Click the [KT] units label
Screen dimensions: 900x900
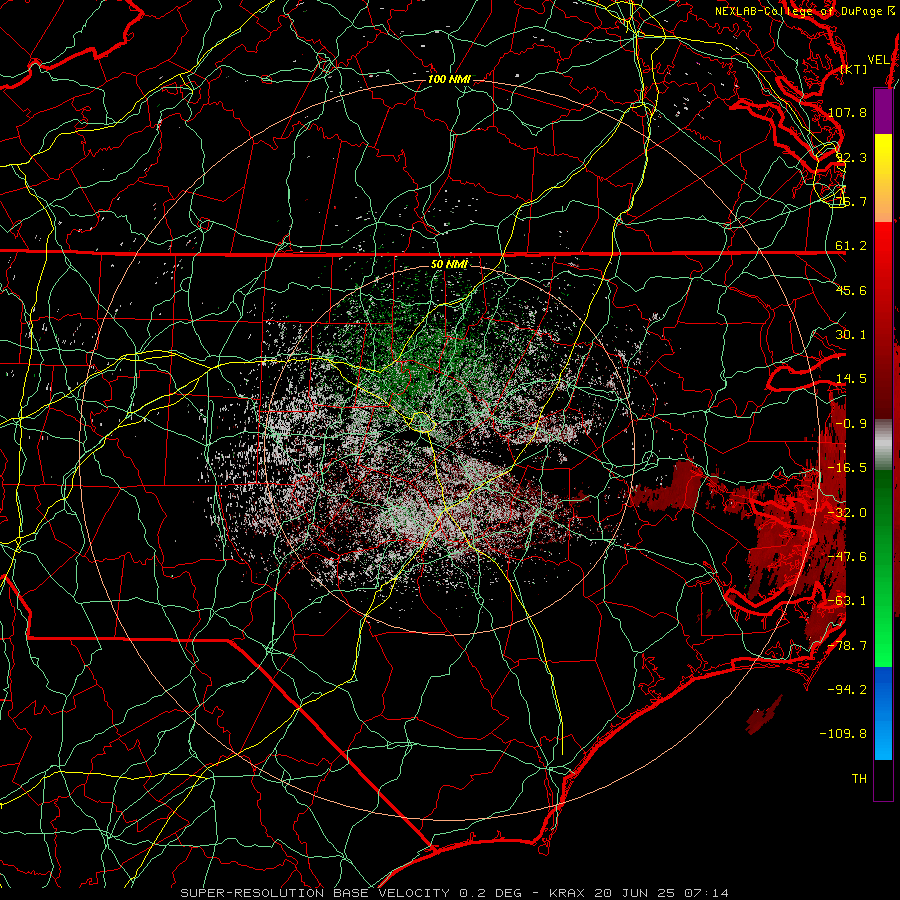(854, 69)
